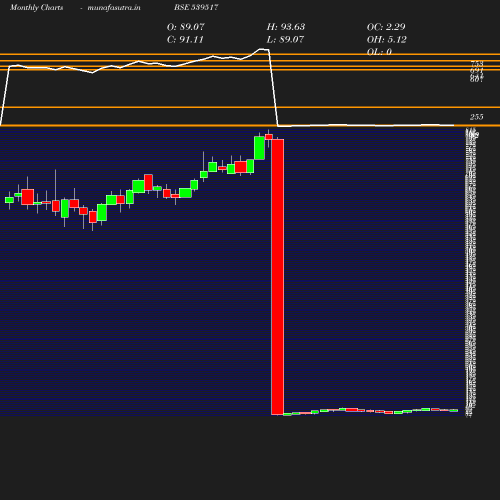Click the 'BSE 539517' symbol label

click(x=196, y=7)
